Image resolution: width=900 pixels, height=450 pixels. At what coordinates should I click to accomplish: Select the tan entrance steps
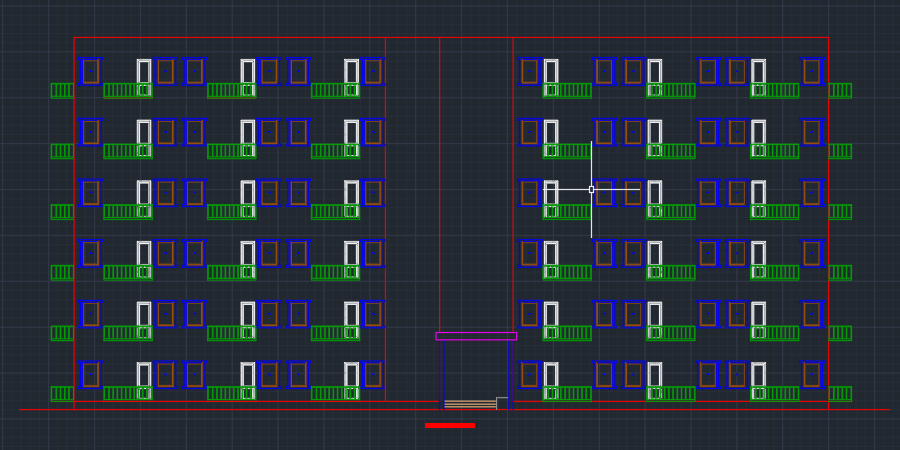(470, 404)
